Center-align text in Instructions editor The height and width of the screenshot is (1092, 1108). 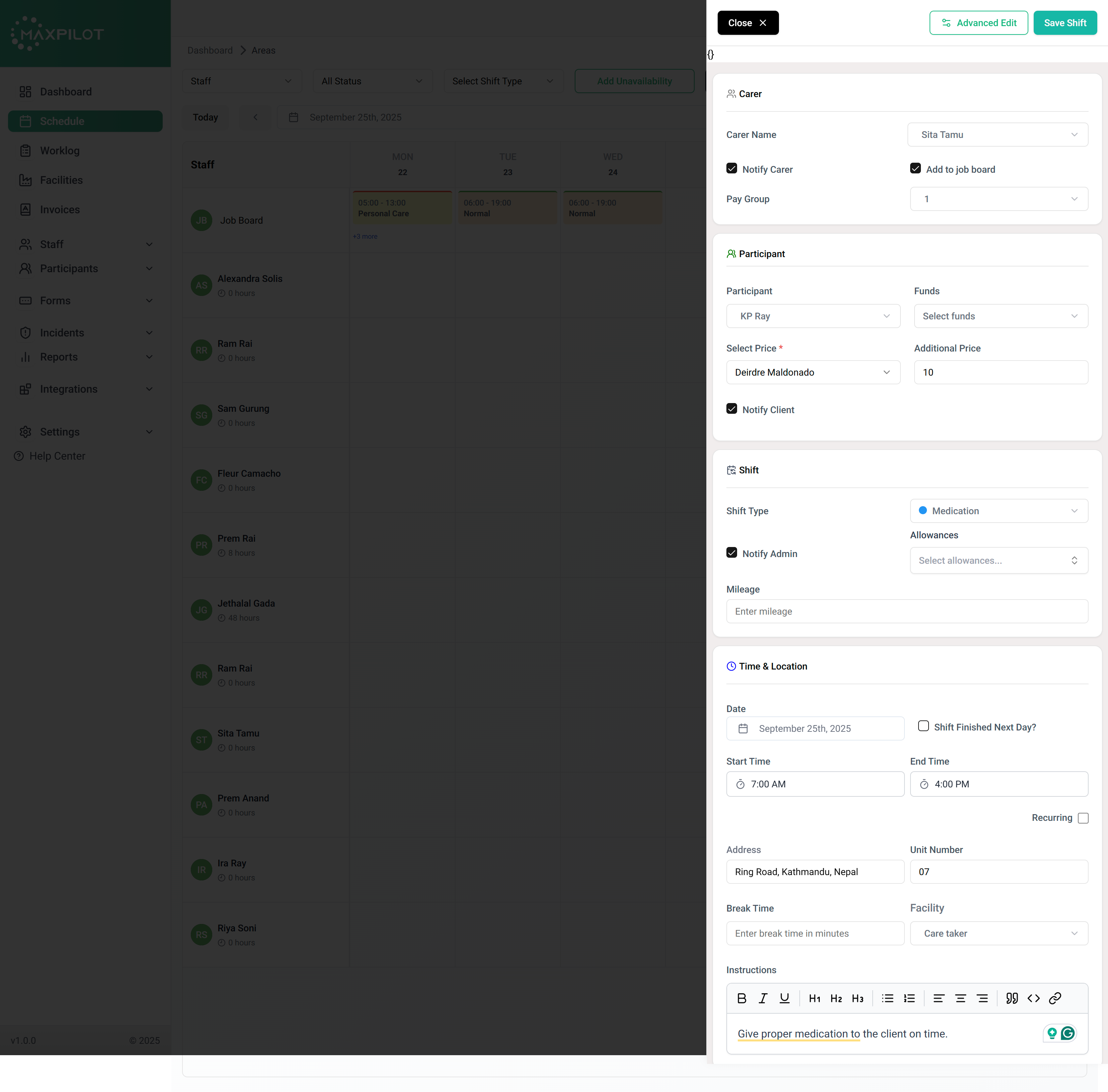[x=960, y=999]
